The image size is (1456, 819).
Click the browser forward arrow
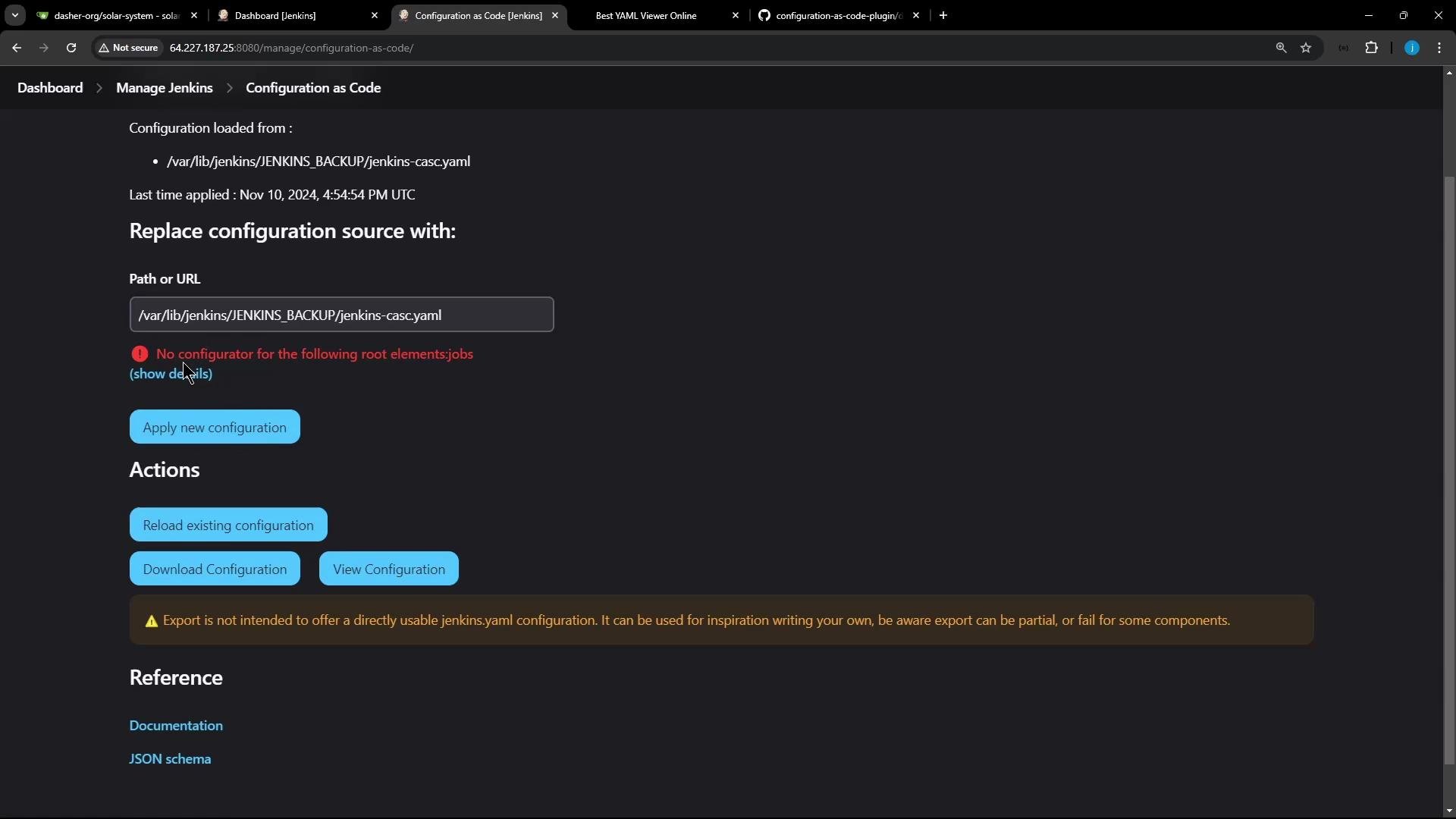[x=44, y=48]
